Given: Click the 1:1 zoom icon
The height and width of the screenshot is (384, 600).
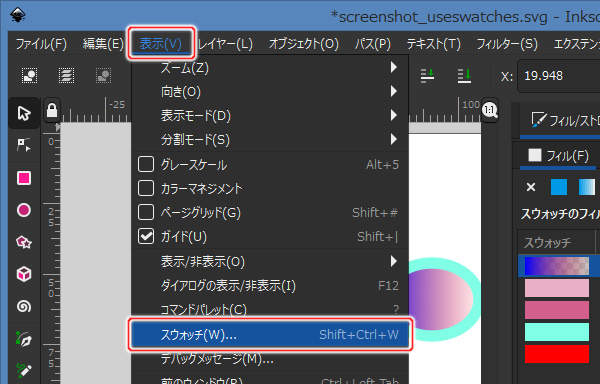Looking at the screenshot, I should (490, 111).
